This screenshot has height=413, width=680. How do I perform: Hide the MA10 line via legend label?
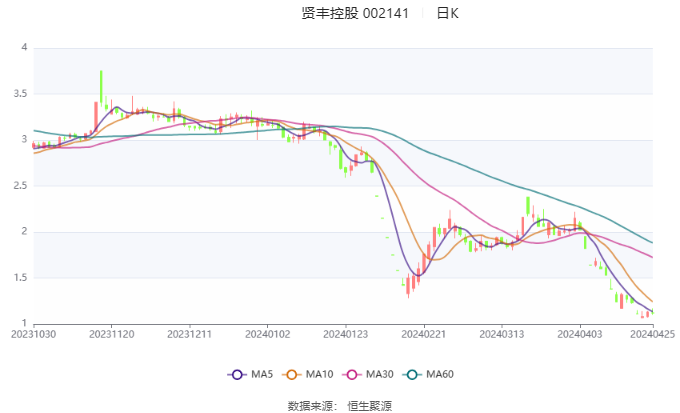click(x=320, y=374)
